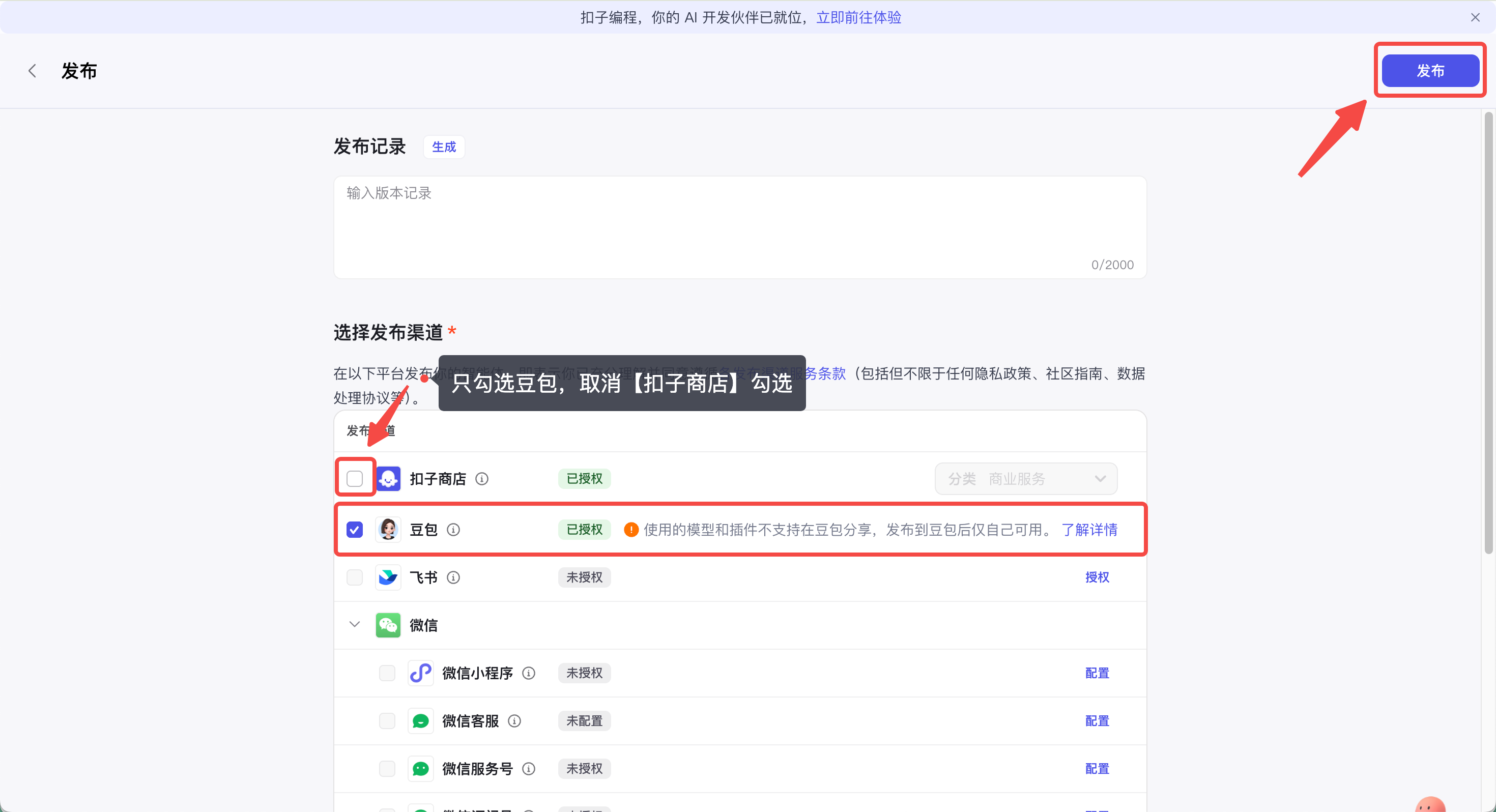Click the 未授权 badge for 微信服务号
The width and height of the screenshot is (1496, 812).
tap(584, 769)
